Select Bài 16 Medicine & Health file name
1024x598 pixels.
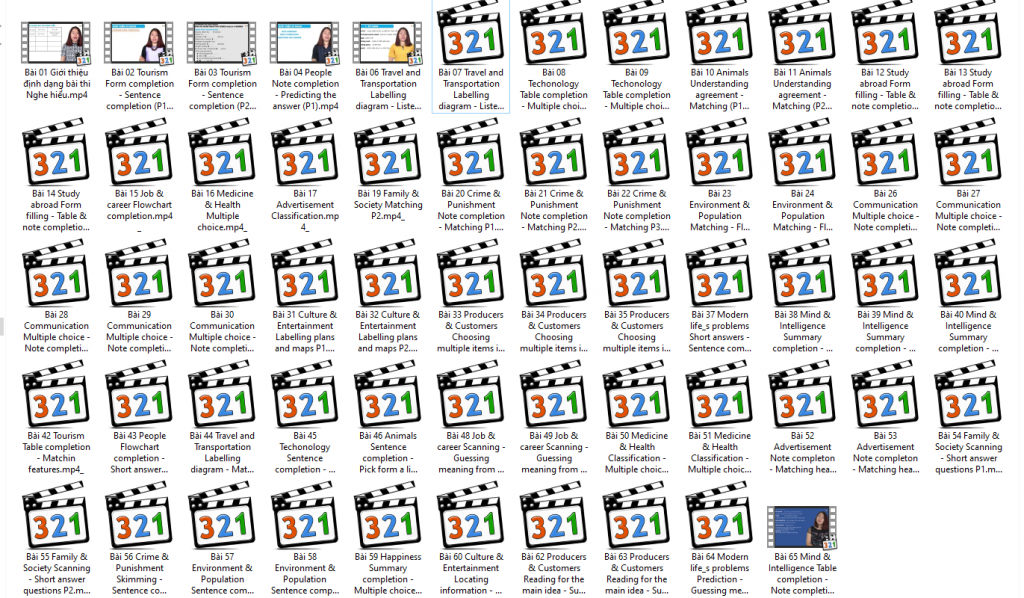coord(222,210)
